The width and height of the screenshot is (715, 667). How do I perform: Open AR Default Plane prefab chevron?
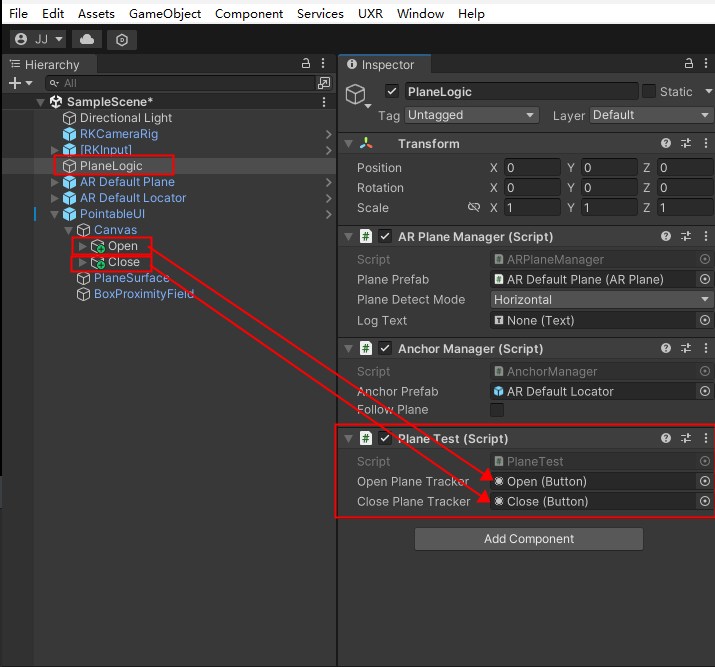coord(328,182)
